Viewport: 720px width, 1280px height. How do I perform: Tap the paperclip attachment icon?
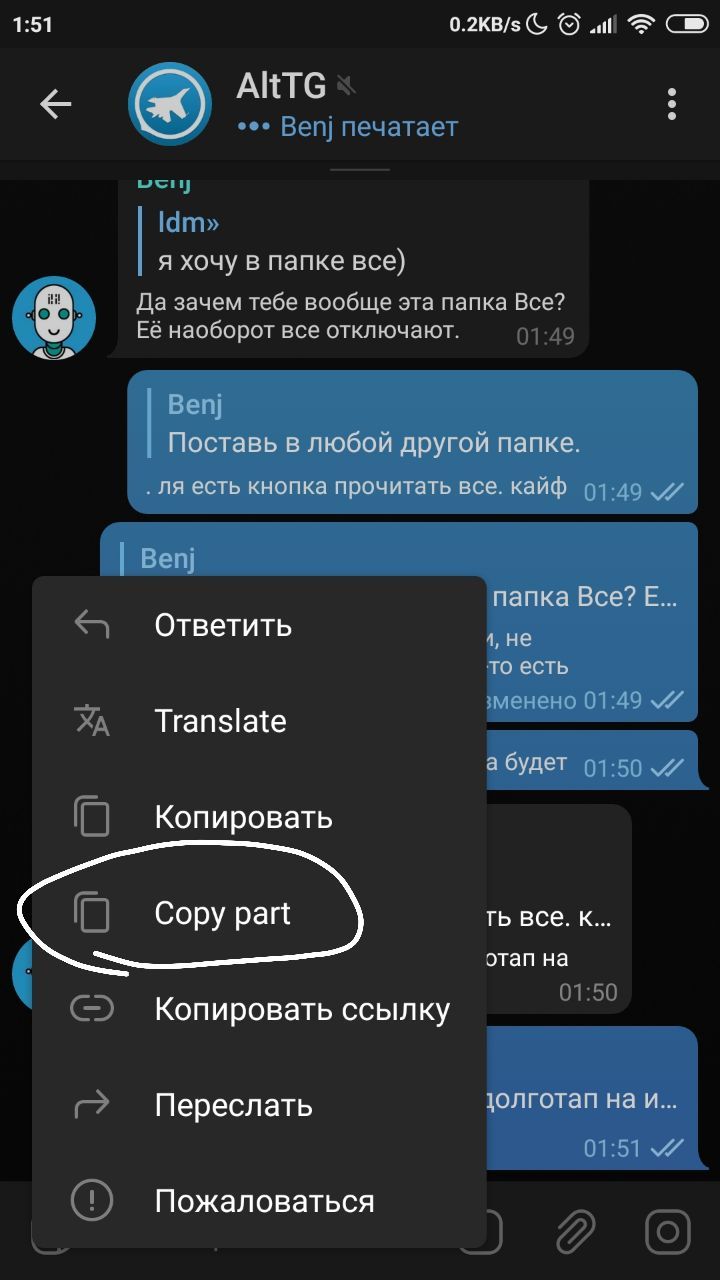pyautogui.click(x=576, y=1231)
